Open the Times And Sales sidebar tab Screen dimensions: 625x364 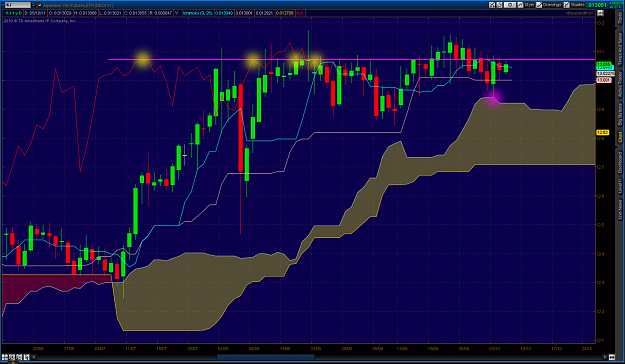coord(620,49)
